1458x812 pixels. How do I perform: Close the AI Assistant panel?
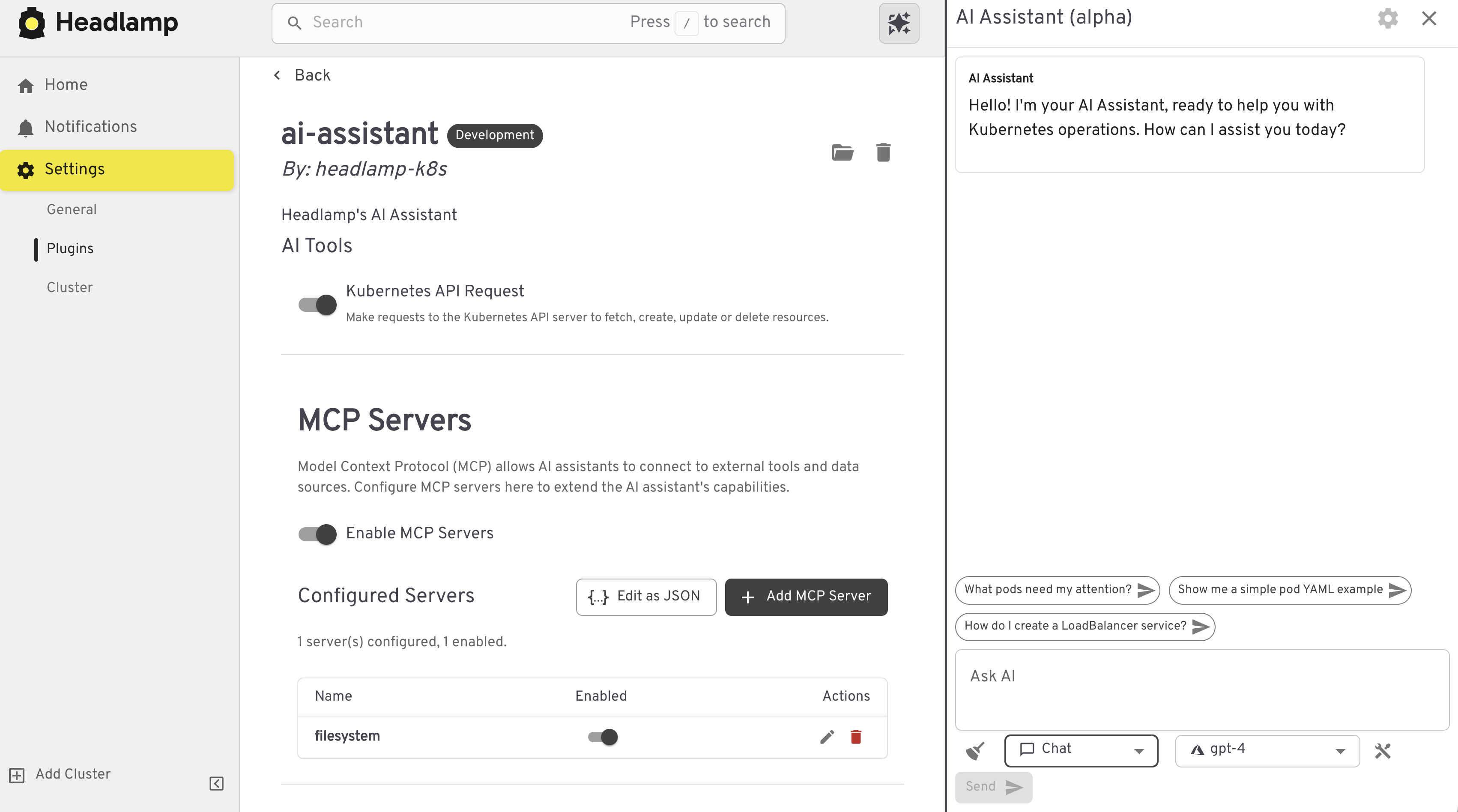tap(1429, 18)
